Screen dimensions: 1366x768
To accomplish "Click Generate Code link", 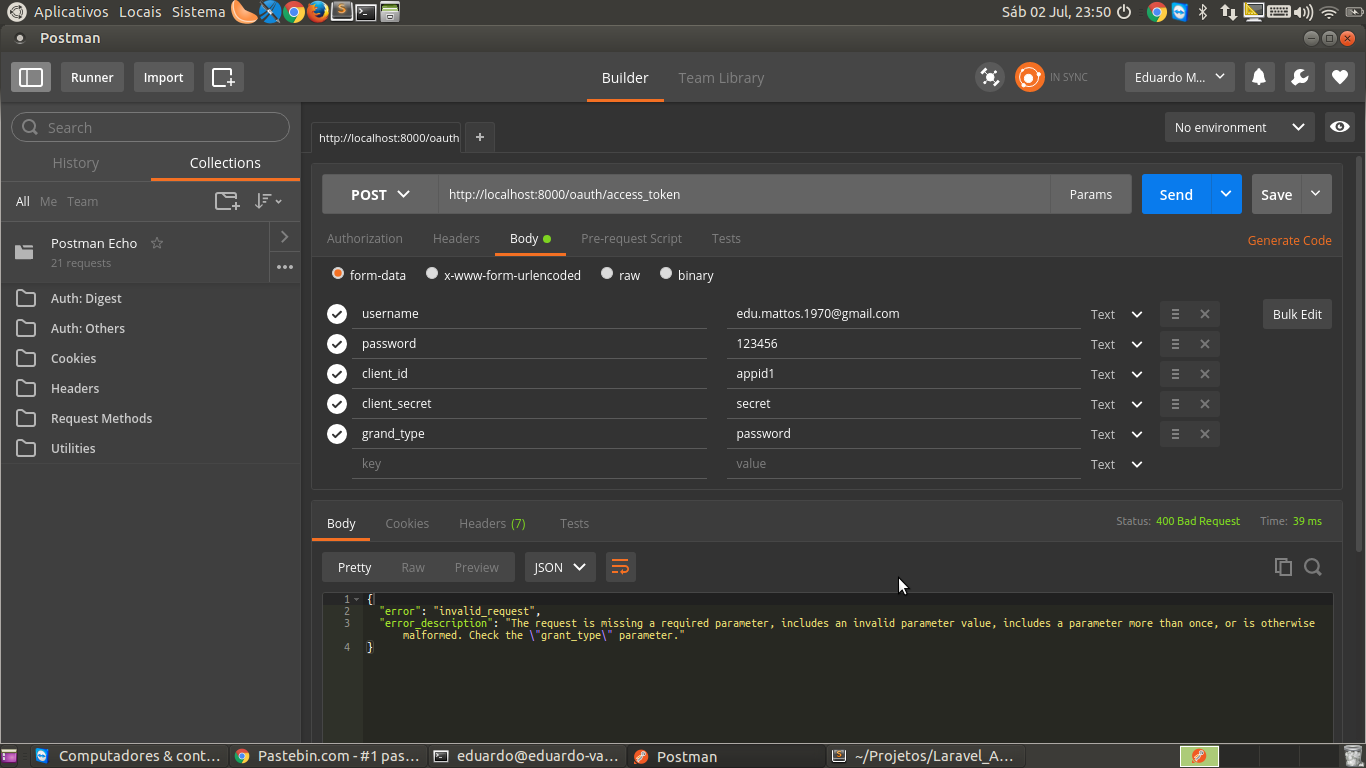I will (x=1289, y=240).
